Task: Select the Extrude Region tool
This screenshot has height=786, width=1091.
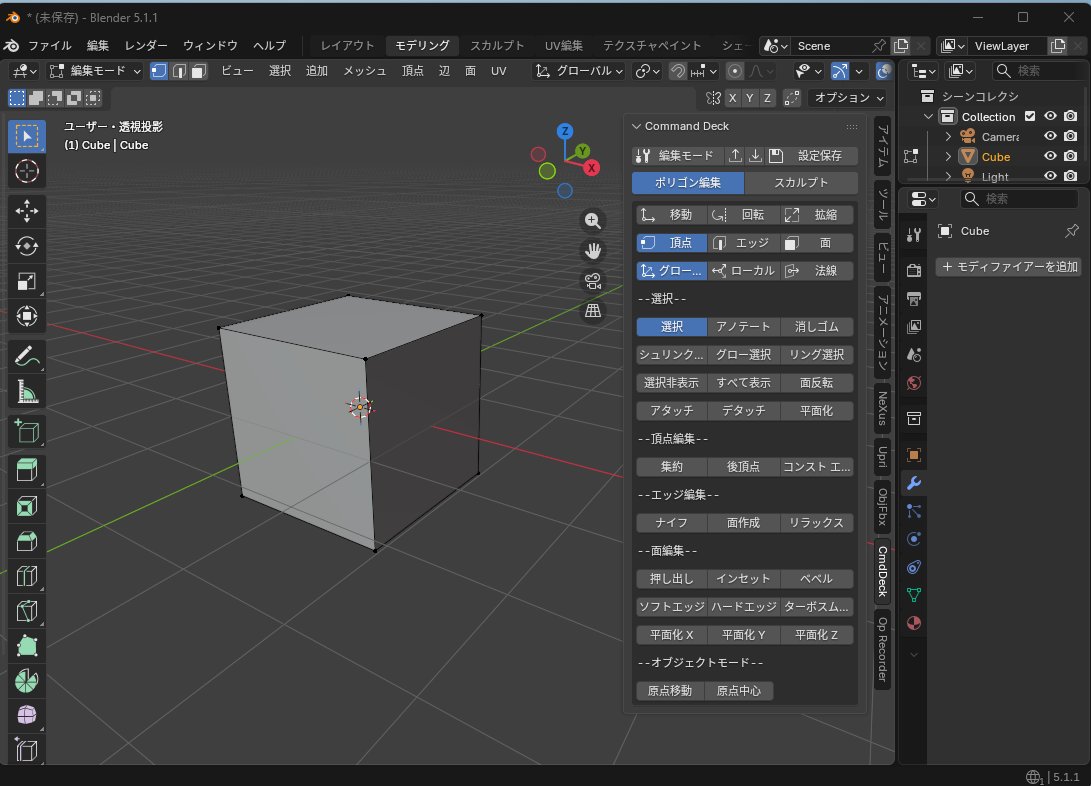Action: (26, 470)
